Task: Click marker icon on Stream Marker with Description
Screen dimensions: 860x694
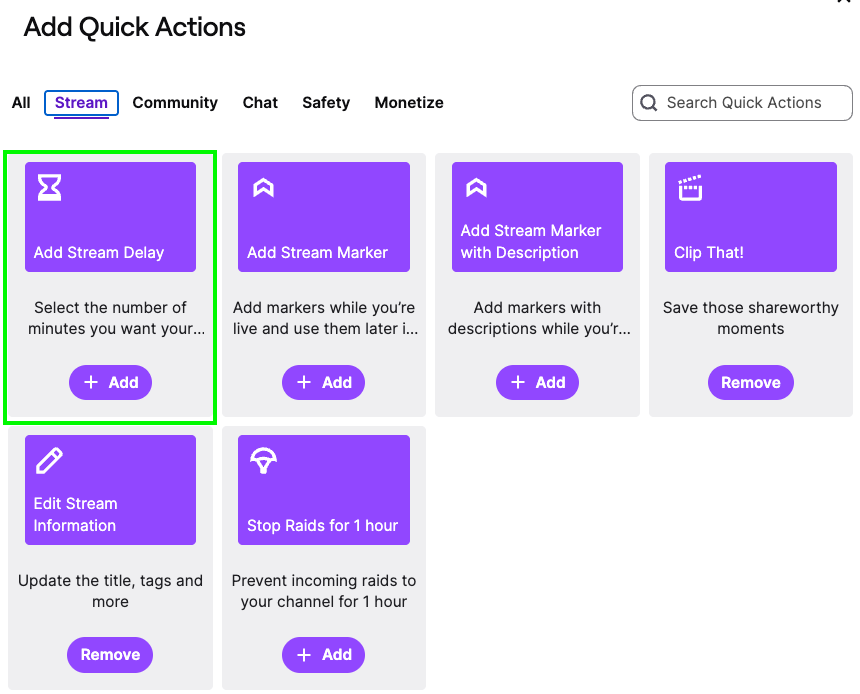Action: point(476,187)
